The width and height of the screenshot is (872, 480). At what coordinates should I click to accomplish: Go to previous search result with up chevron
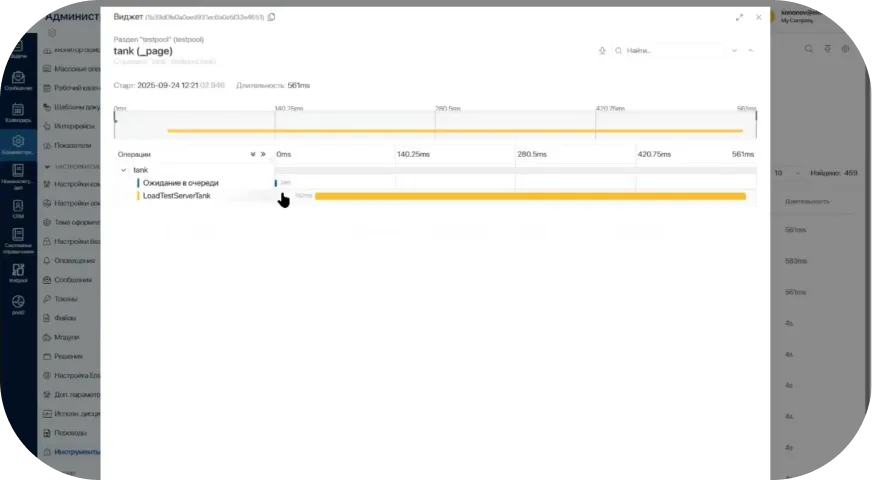751,50
